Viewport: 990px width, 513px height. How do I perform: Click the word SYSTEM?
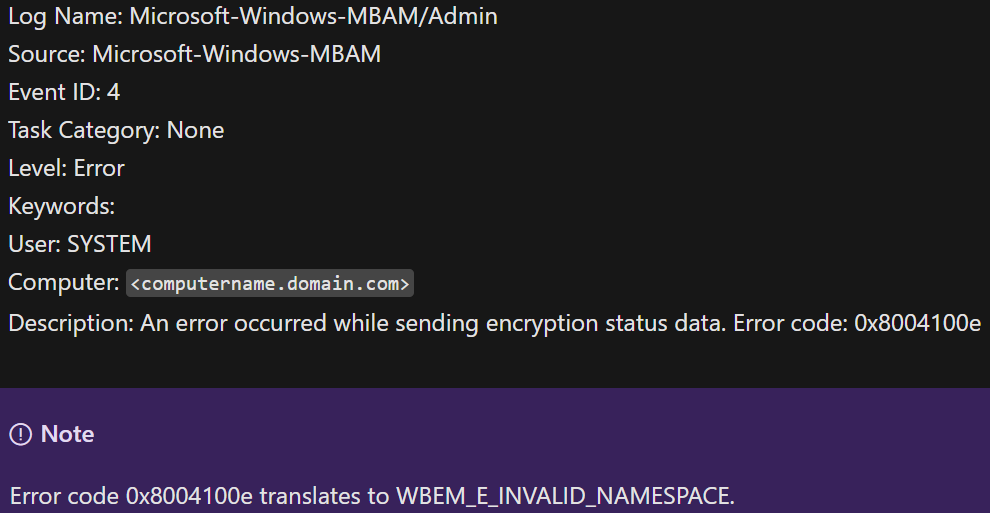[109, 244]
